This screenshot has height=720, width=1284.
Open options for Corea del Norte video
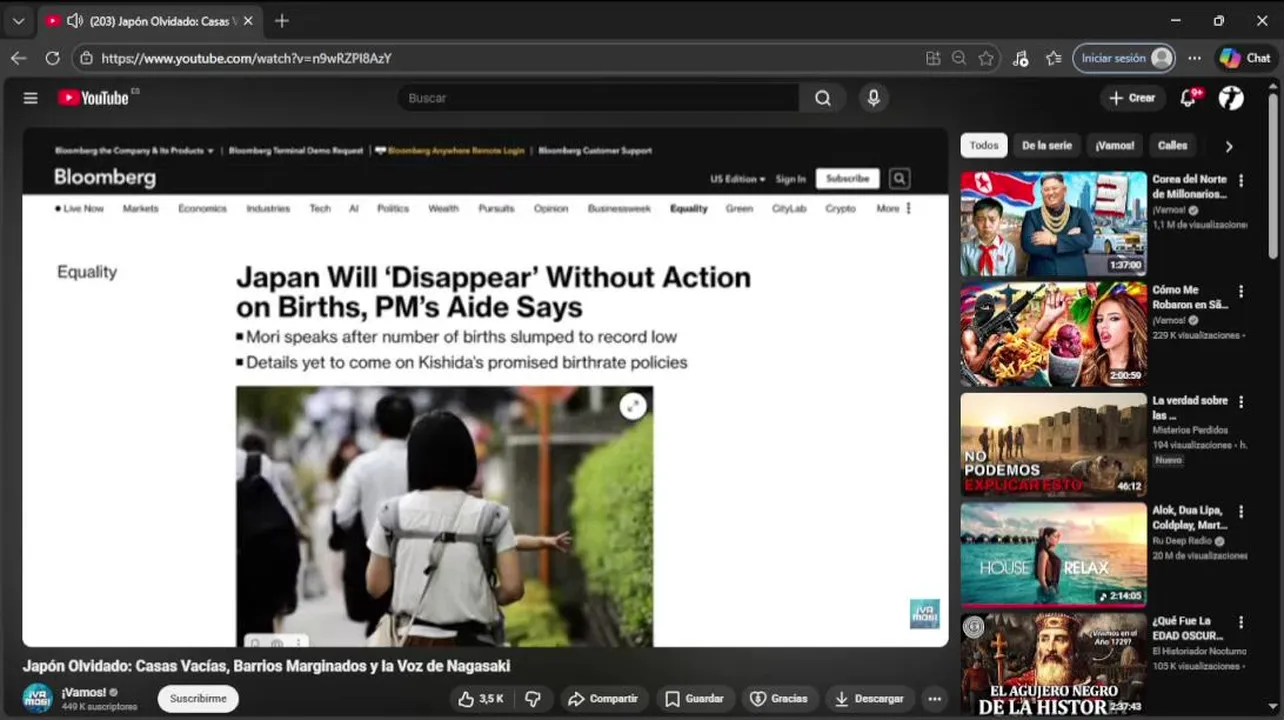[x=1241, y=181]
